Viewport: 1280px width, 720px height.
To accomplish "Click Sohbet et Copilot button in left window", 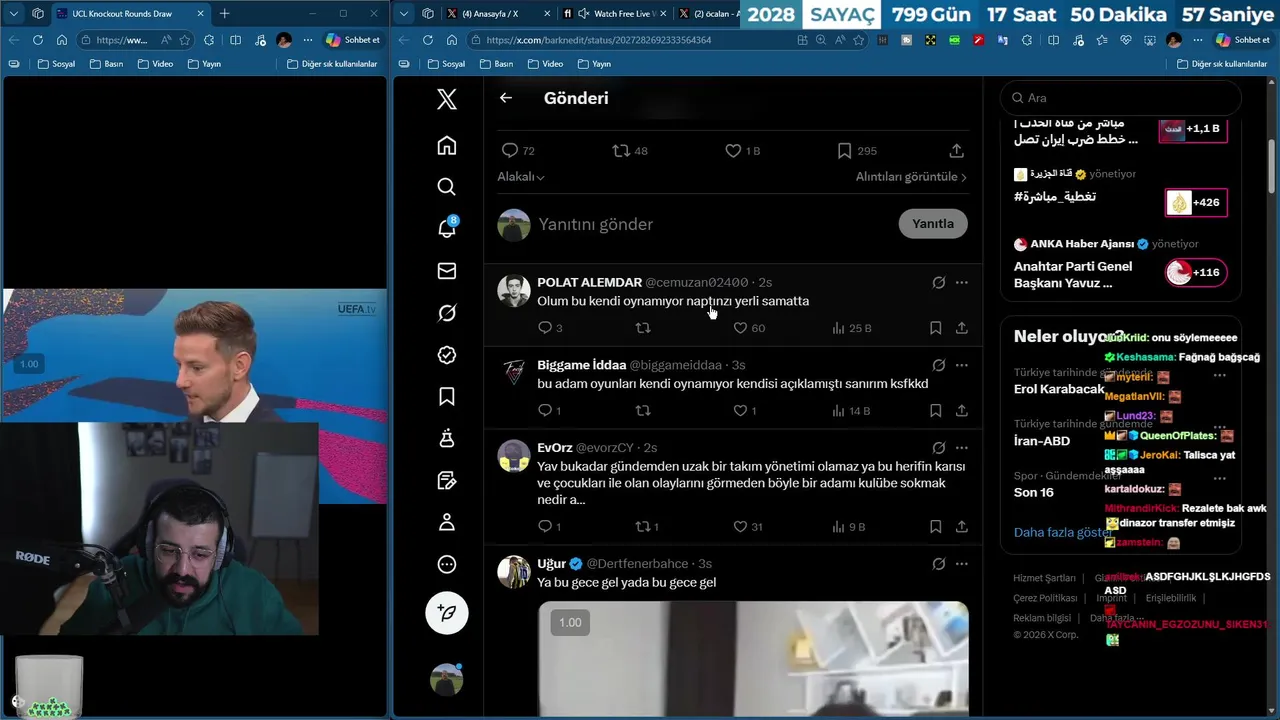I will coord(353,40).
